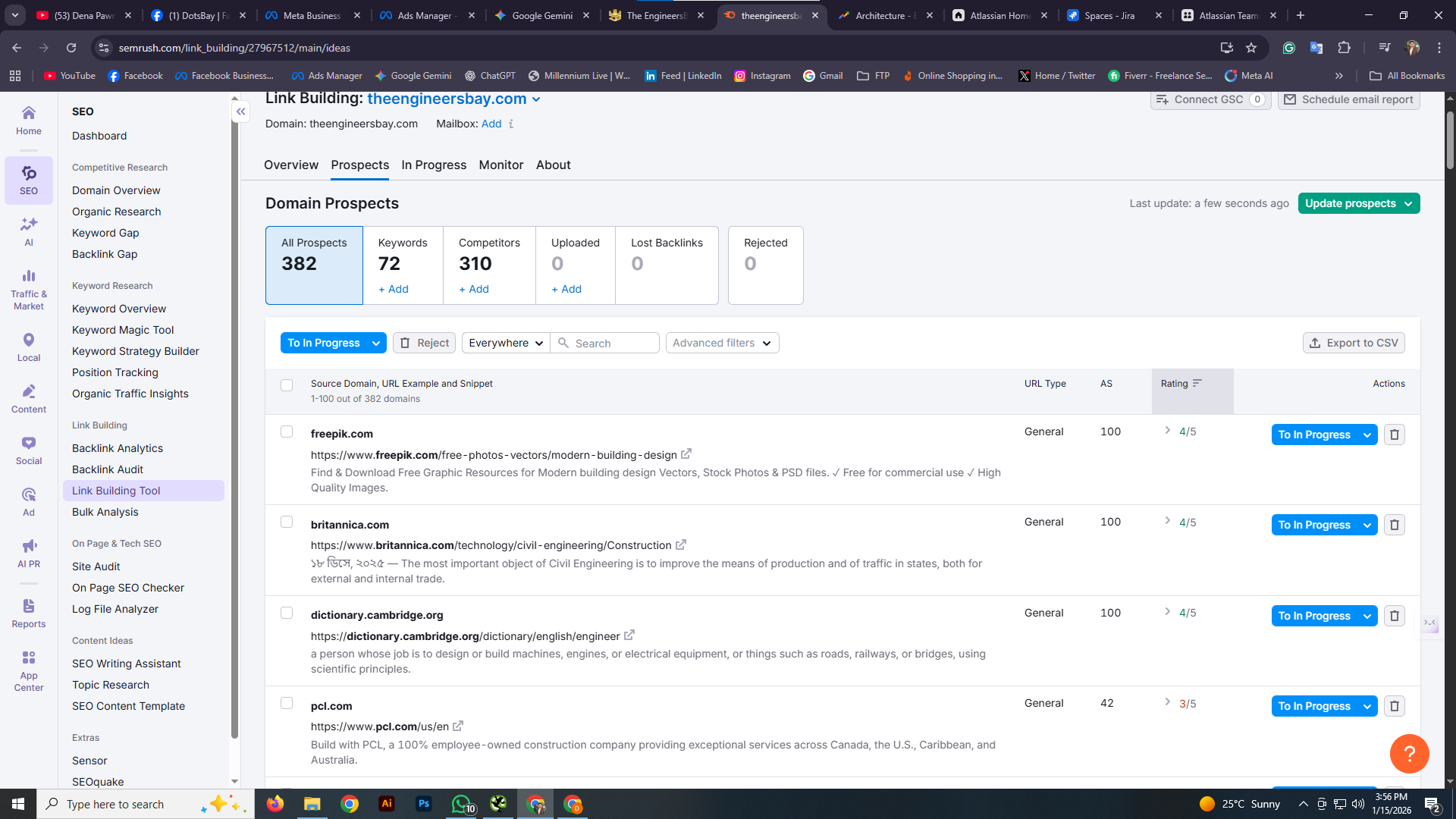Click the Export to CSV button
Screen dimensions: 1456x819
click(x=1354, y=343)
